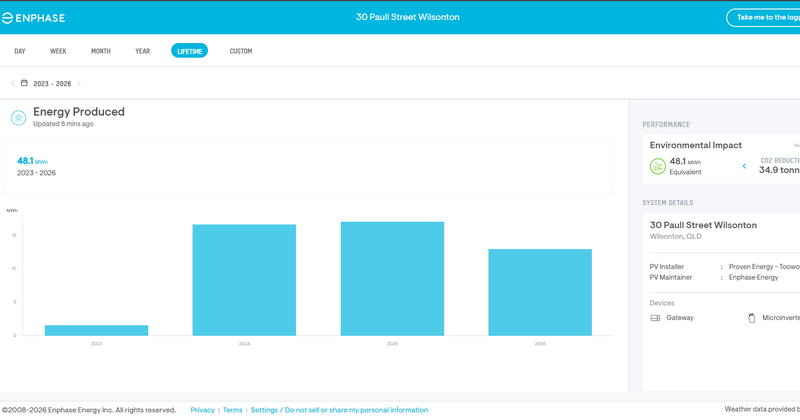Click the PV Installer label
The image size is (800, 420).
tap(666, 267)
